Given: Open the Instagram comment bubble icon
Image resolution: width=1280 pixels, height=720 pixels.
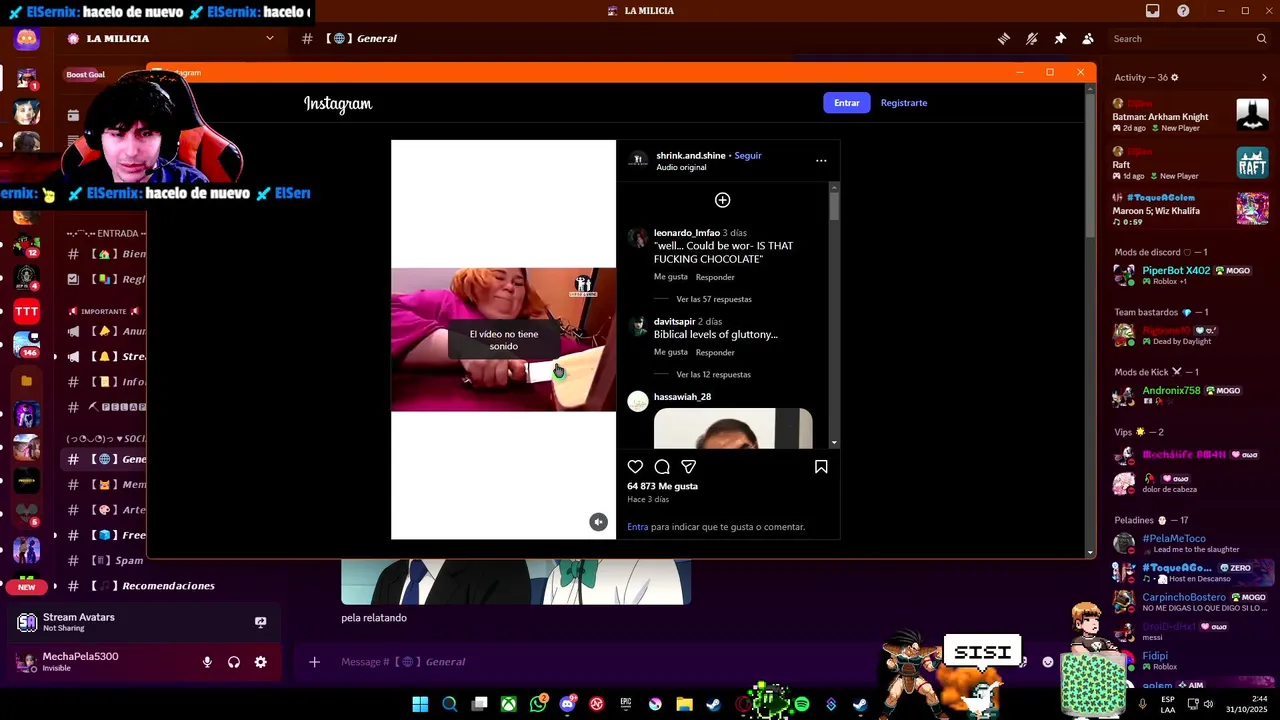Looking at the screenshot, I should pos(662,467).
